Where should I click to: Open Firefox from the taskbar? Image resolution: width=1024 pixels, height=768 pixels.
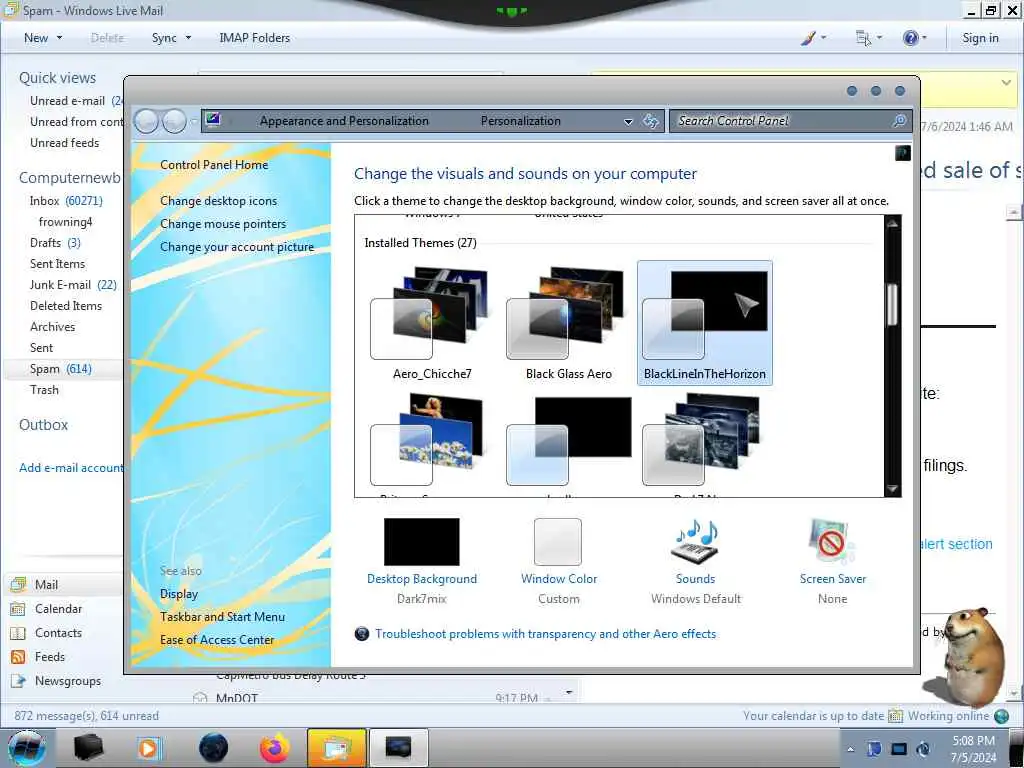[x=275, y=748]
